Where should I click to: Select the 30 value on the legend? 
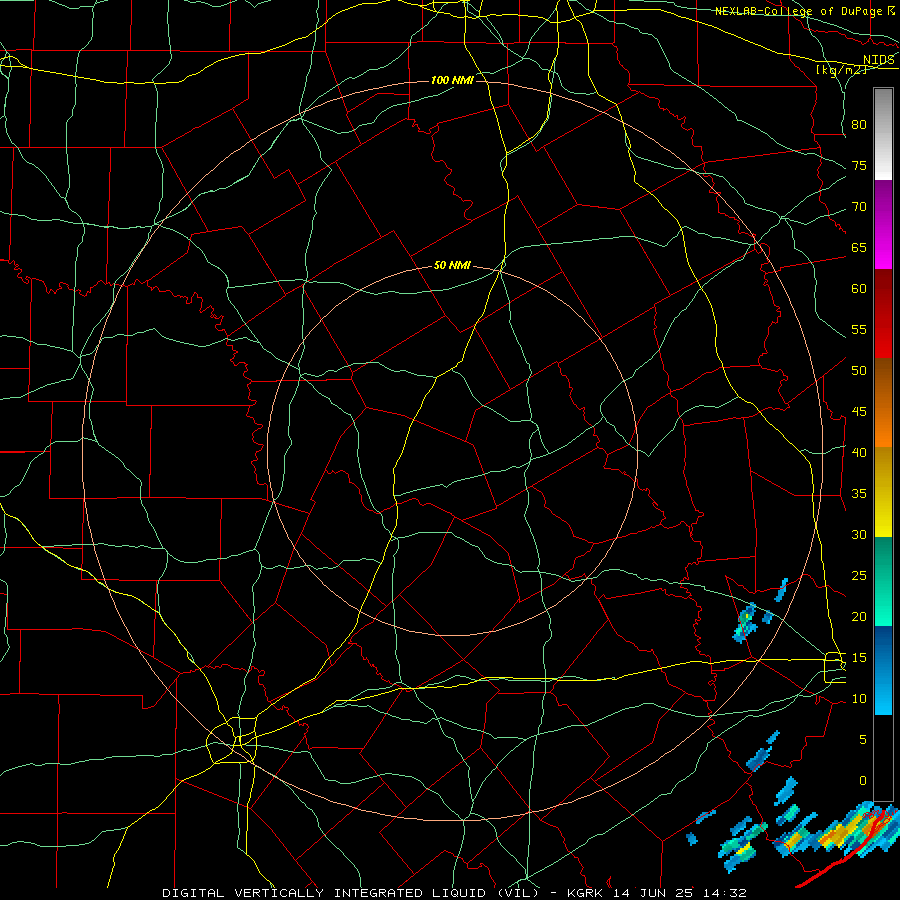859,535
